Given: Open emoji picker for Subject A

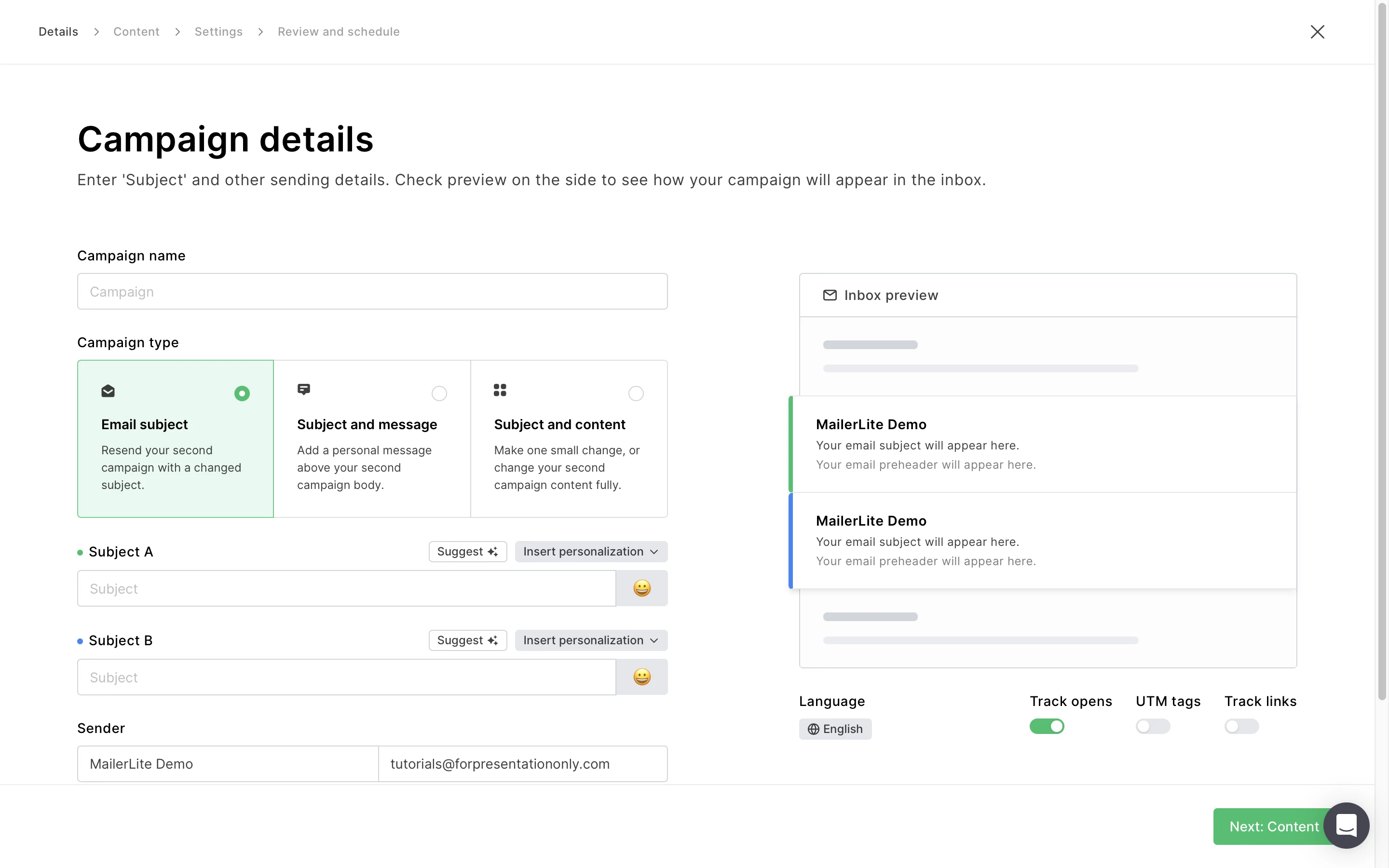Looking at the screenshot, I should (641, 588).
